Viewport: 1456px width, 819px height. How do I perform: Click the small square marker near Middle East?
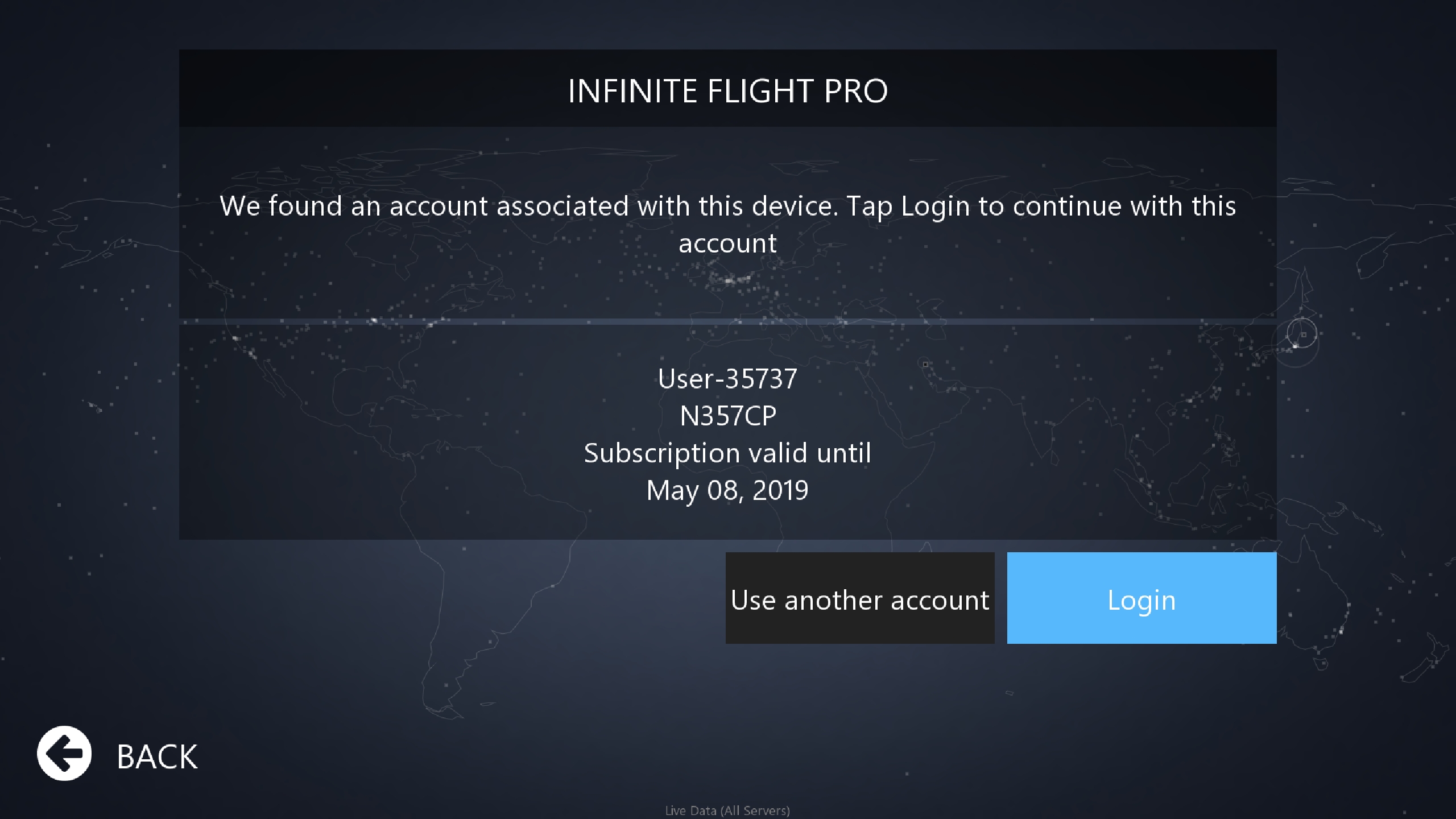tap(925, 364)
